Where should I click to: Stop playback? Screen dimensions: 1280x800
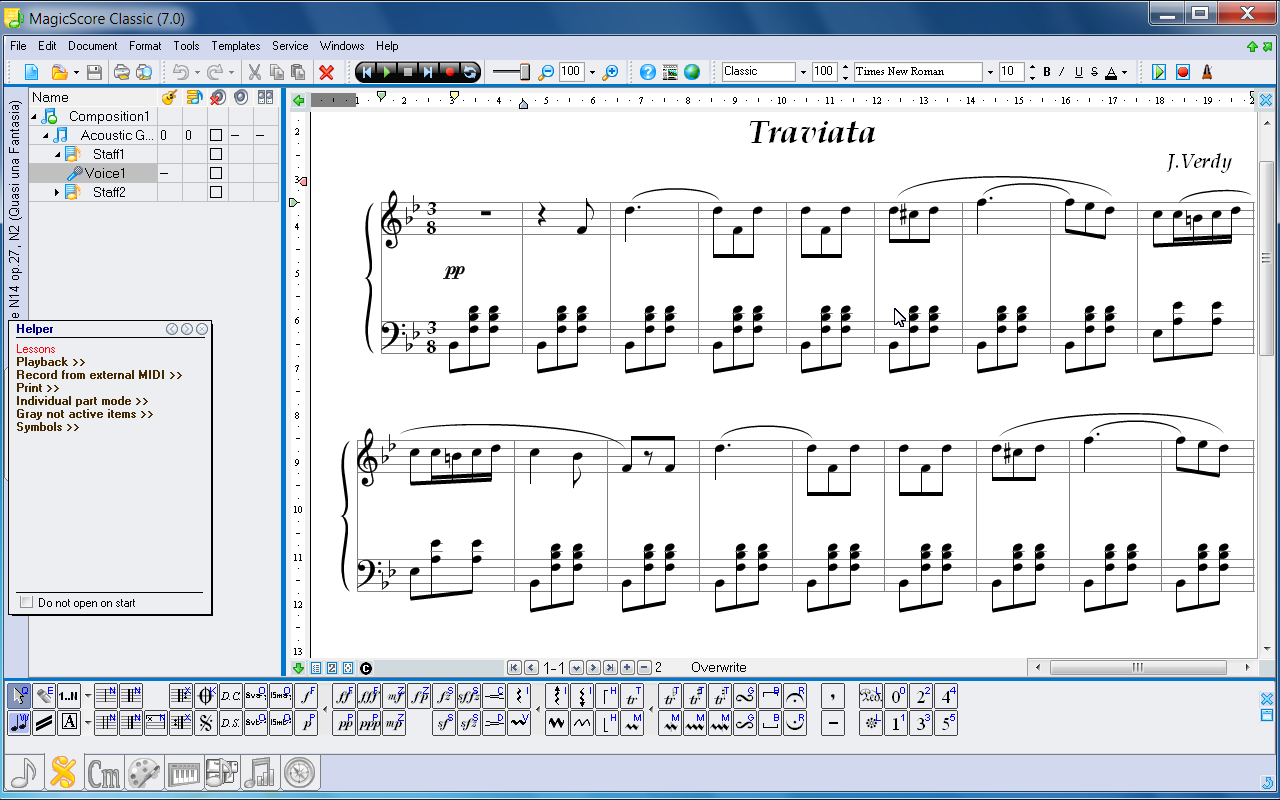click(x=408, y=72)
